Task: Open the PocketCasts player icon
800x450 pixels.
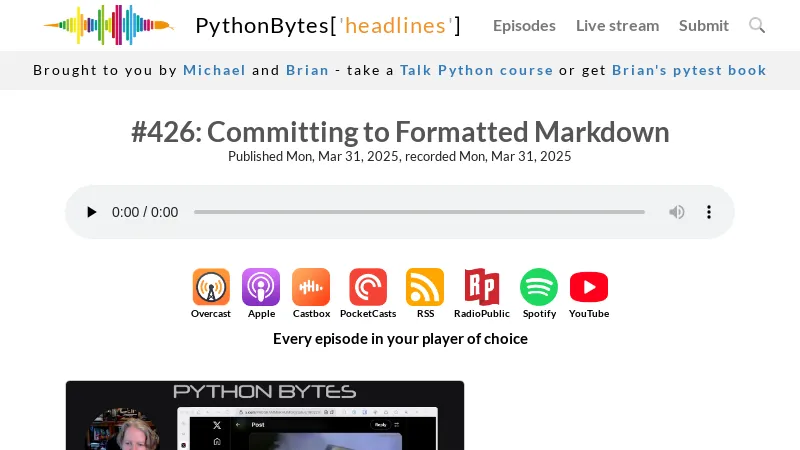Action: coord(368,287)
